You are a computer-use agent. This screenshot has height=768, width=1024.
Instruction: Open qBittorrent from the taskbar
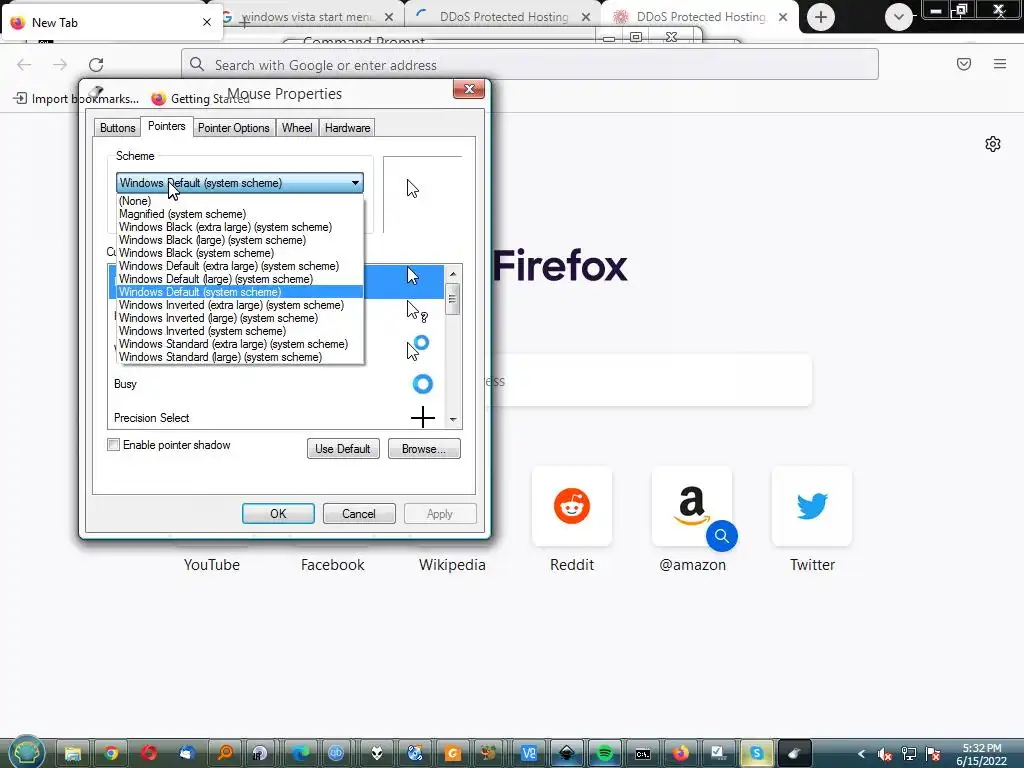click(x=336, y=754)
